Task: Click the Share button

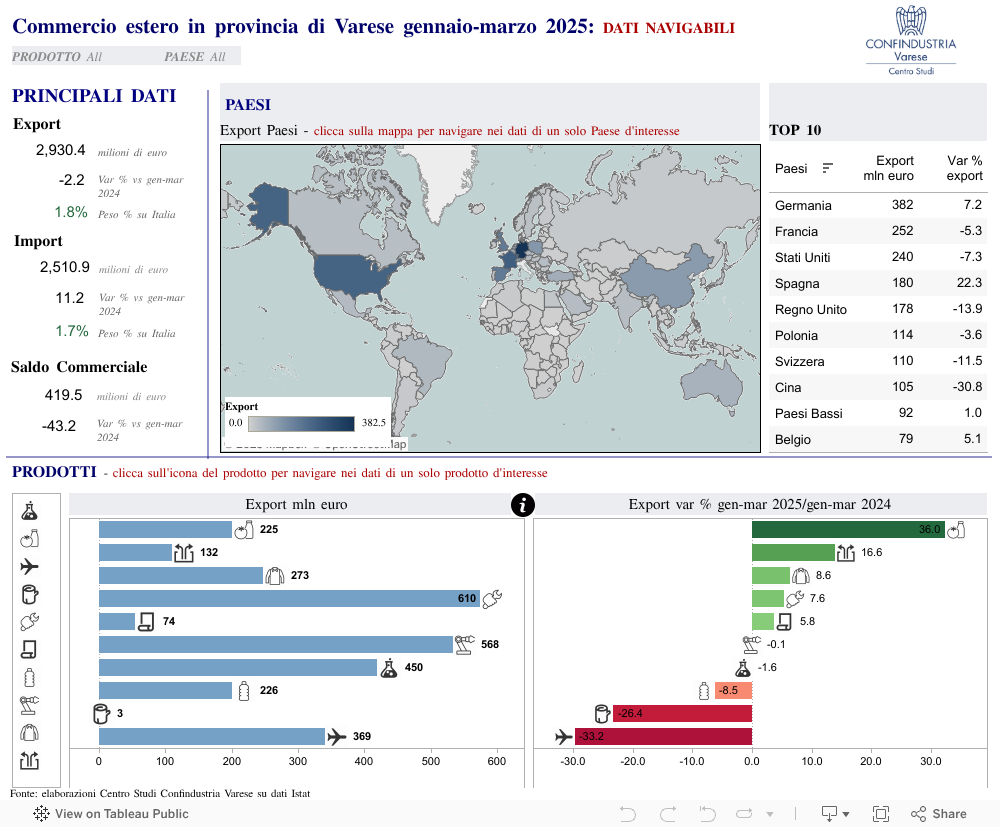Action: [x=939, y=814]
